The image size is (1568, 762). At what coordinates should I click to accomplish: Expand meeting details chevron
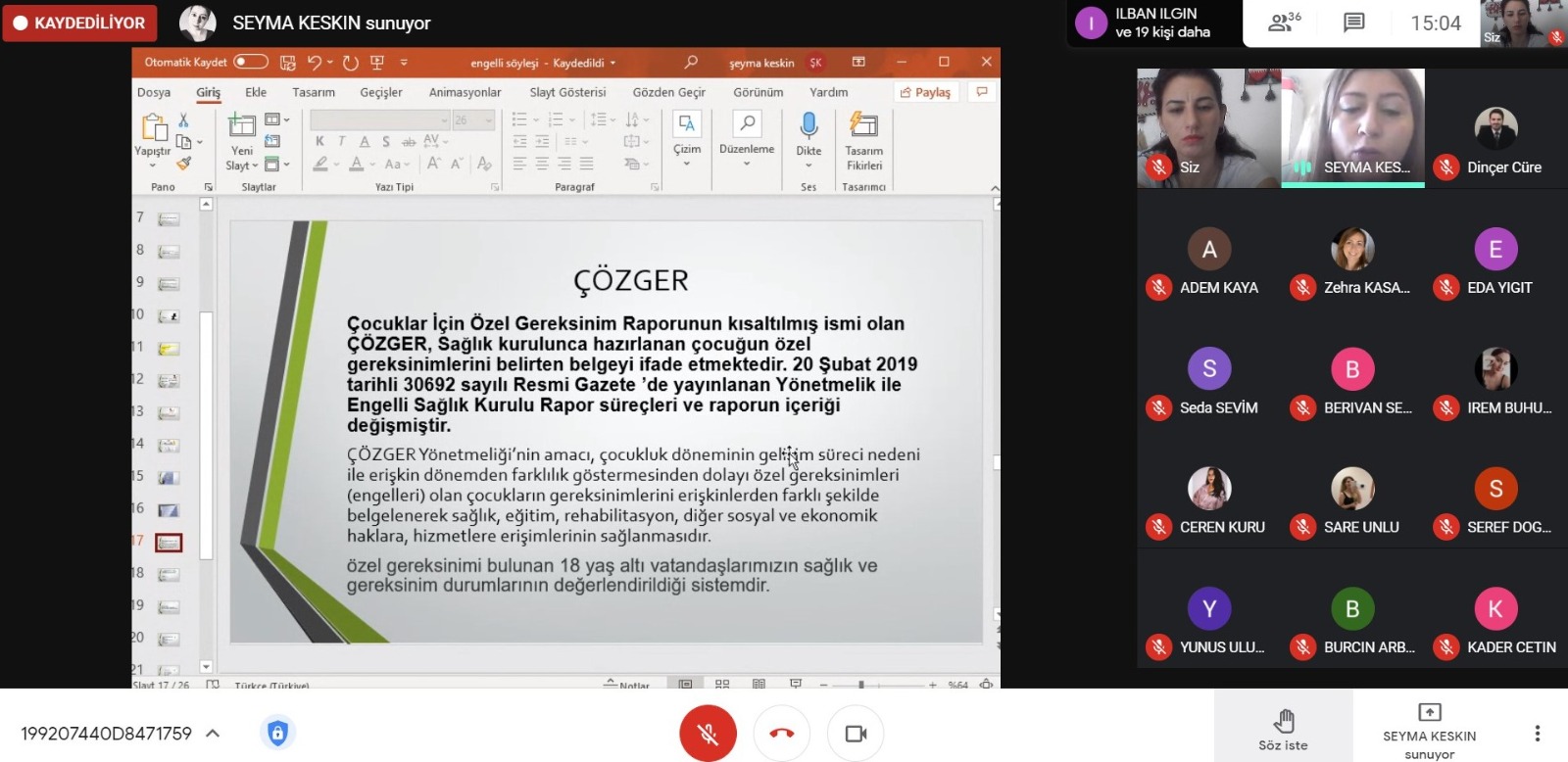pos(213,733)
